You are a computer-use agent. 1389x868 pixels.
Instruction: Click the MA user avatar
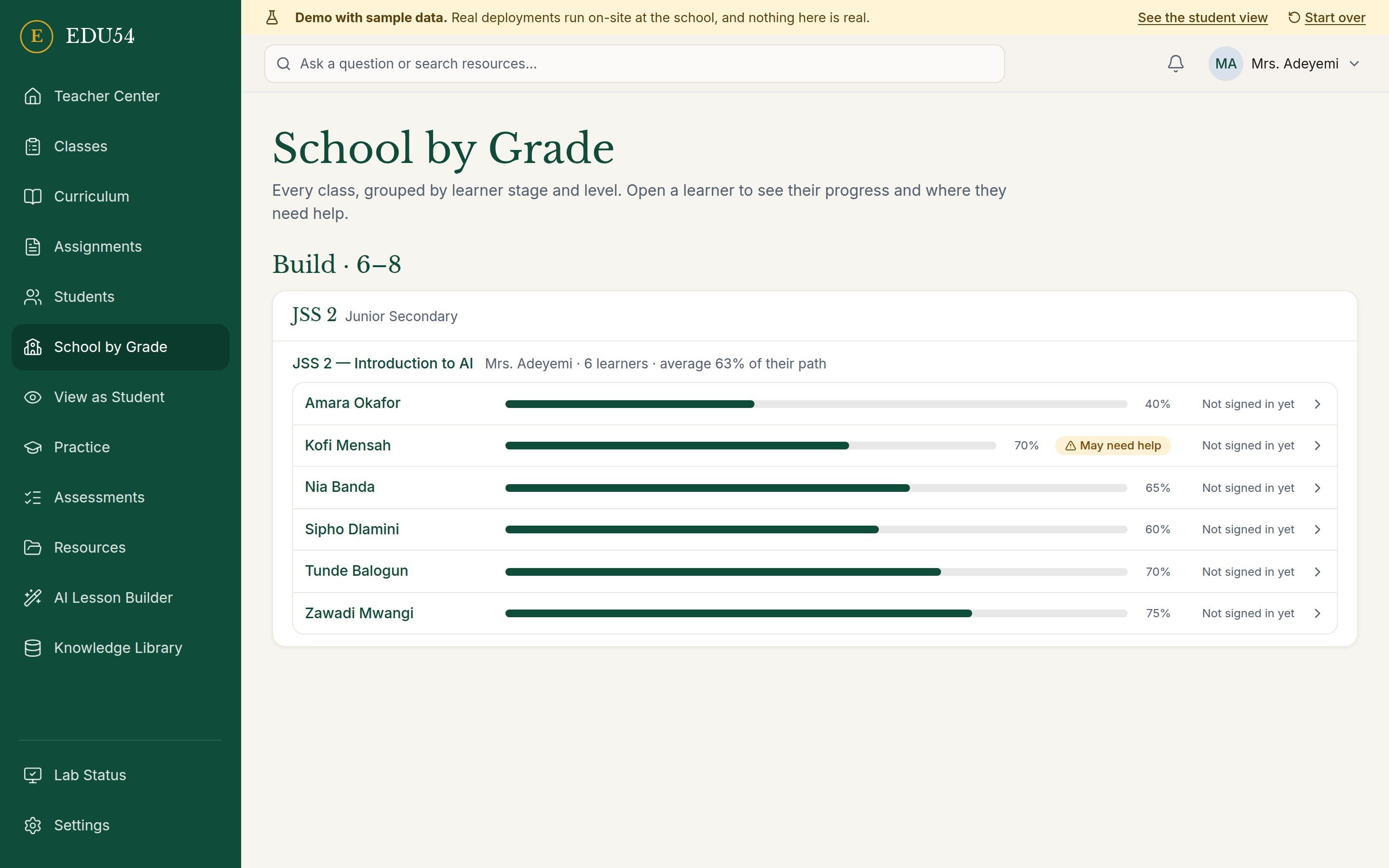click(1226, 64)
